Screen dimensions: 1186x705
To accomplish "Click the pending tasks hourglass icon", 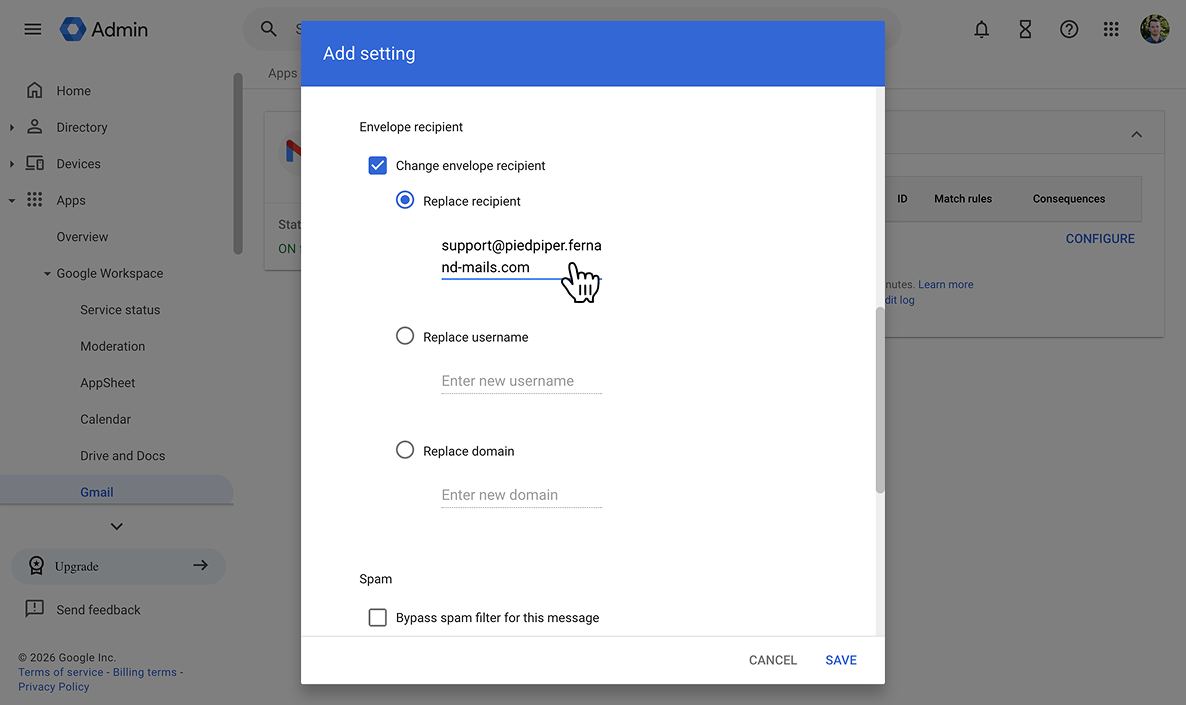I will (1025, 29).
